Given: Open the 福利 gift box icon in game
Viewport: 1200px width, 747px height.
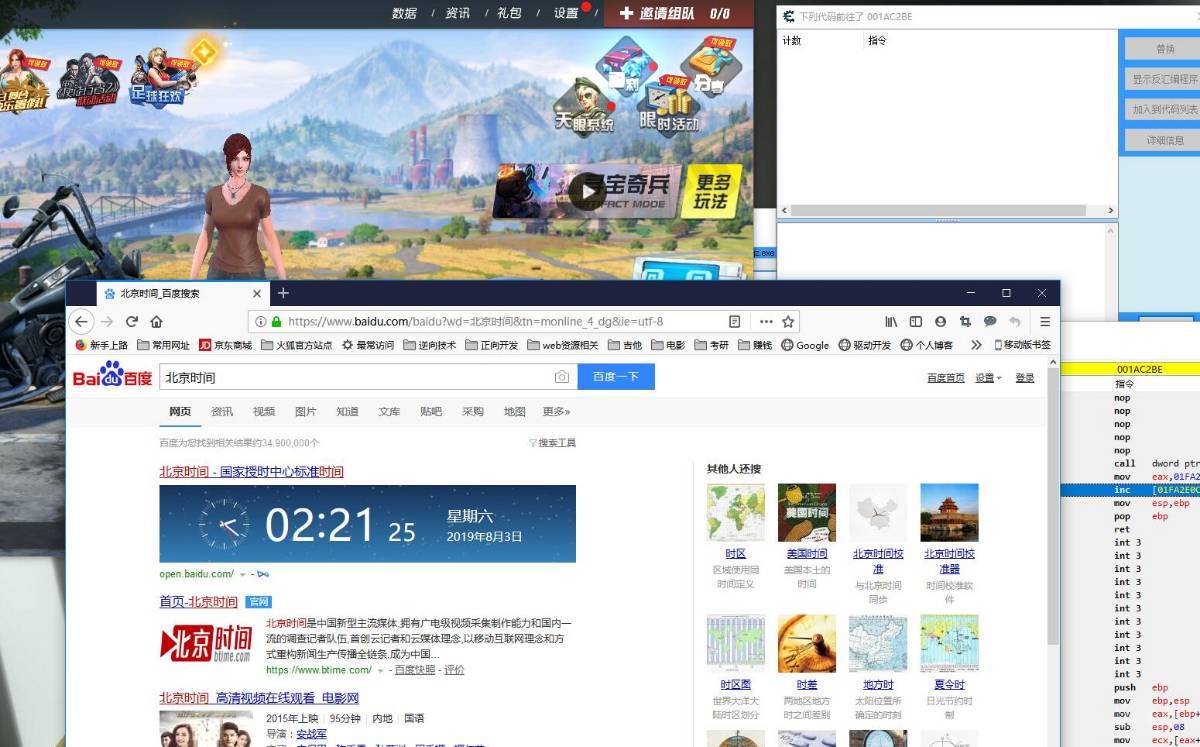Looking at the screenshot, I should [624, 66].
